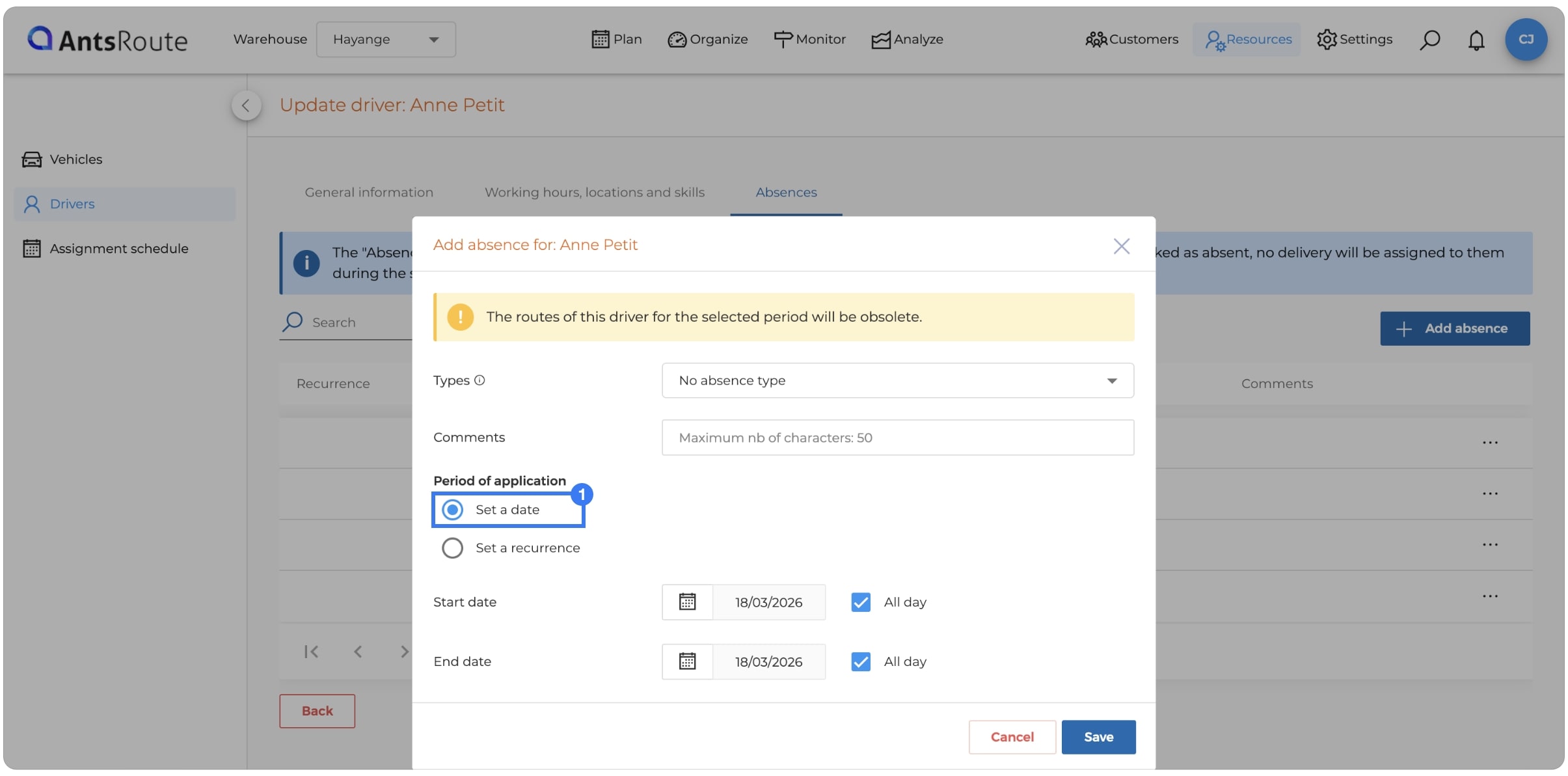Screen dimensions: 1568x776
Task: Go to first page of absences
Action: pos(311,652)
